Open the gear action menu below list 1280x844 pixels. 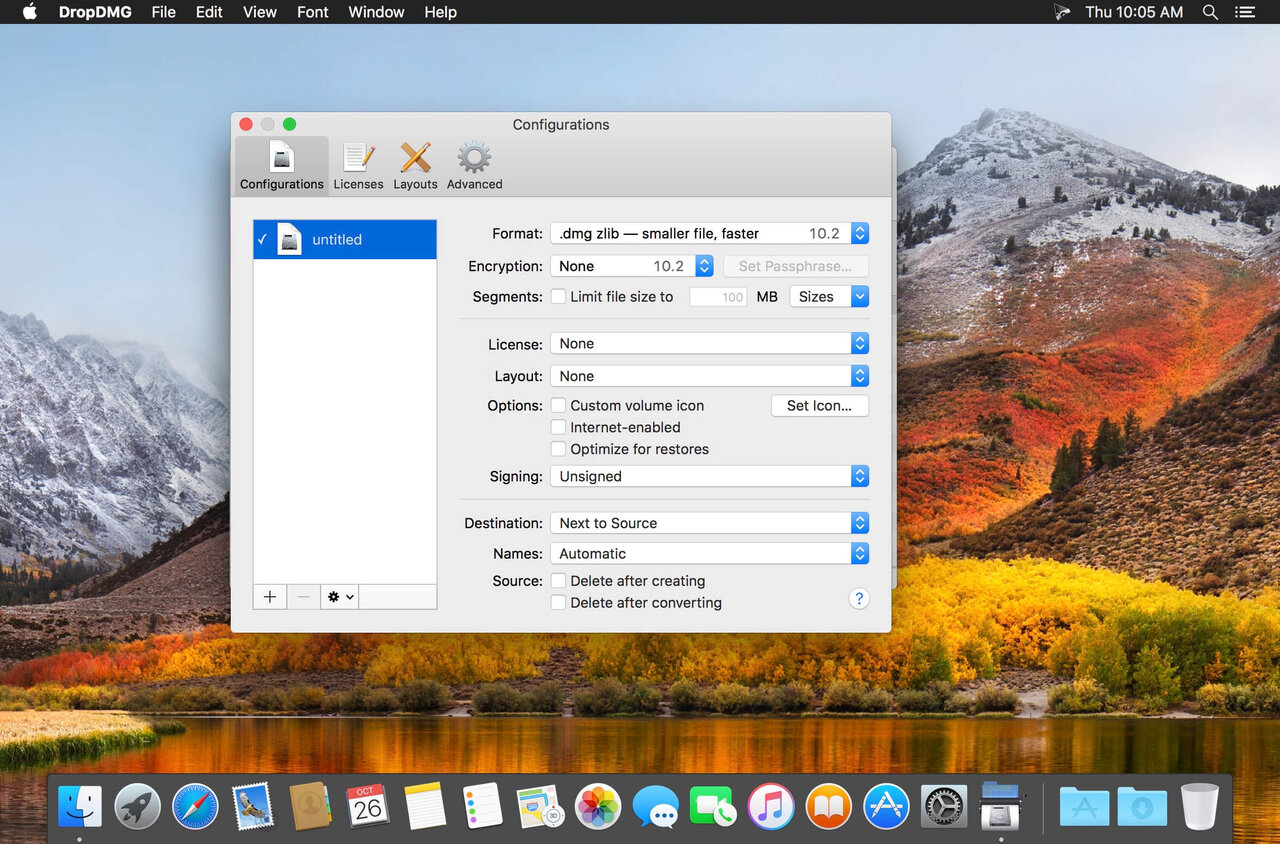coord(339,597)
